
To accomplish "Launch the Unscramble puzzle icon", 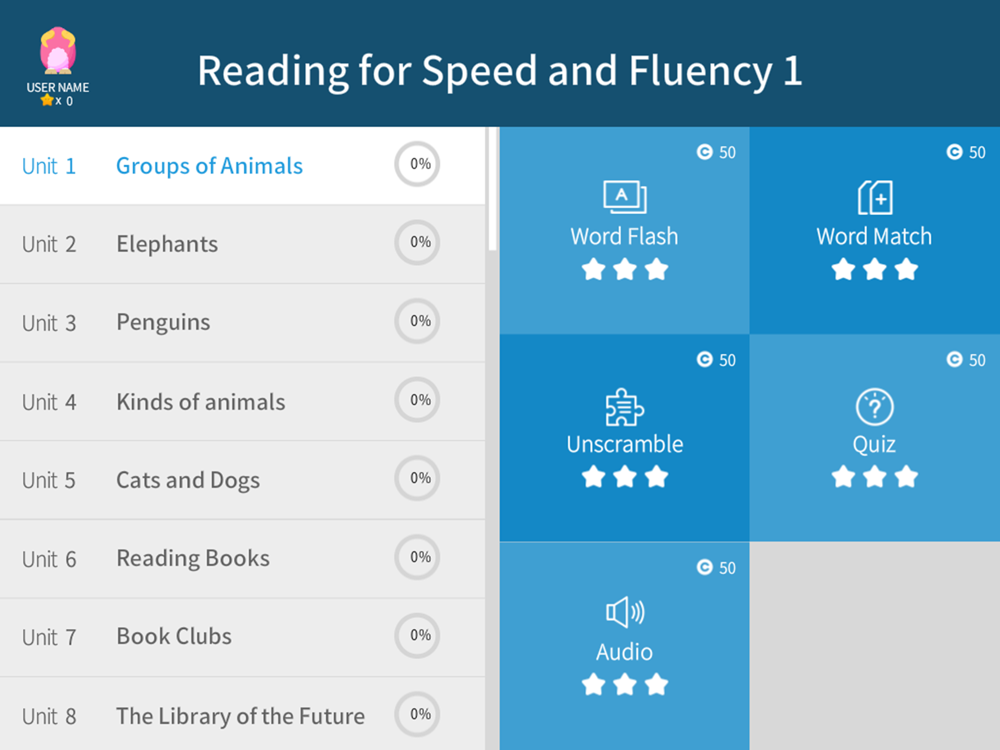I will [x=624, y=407].
